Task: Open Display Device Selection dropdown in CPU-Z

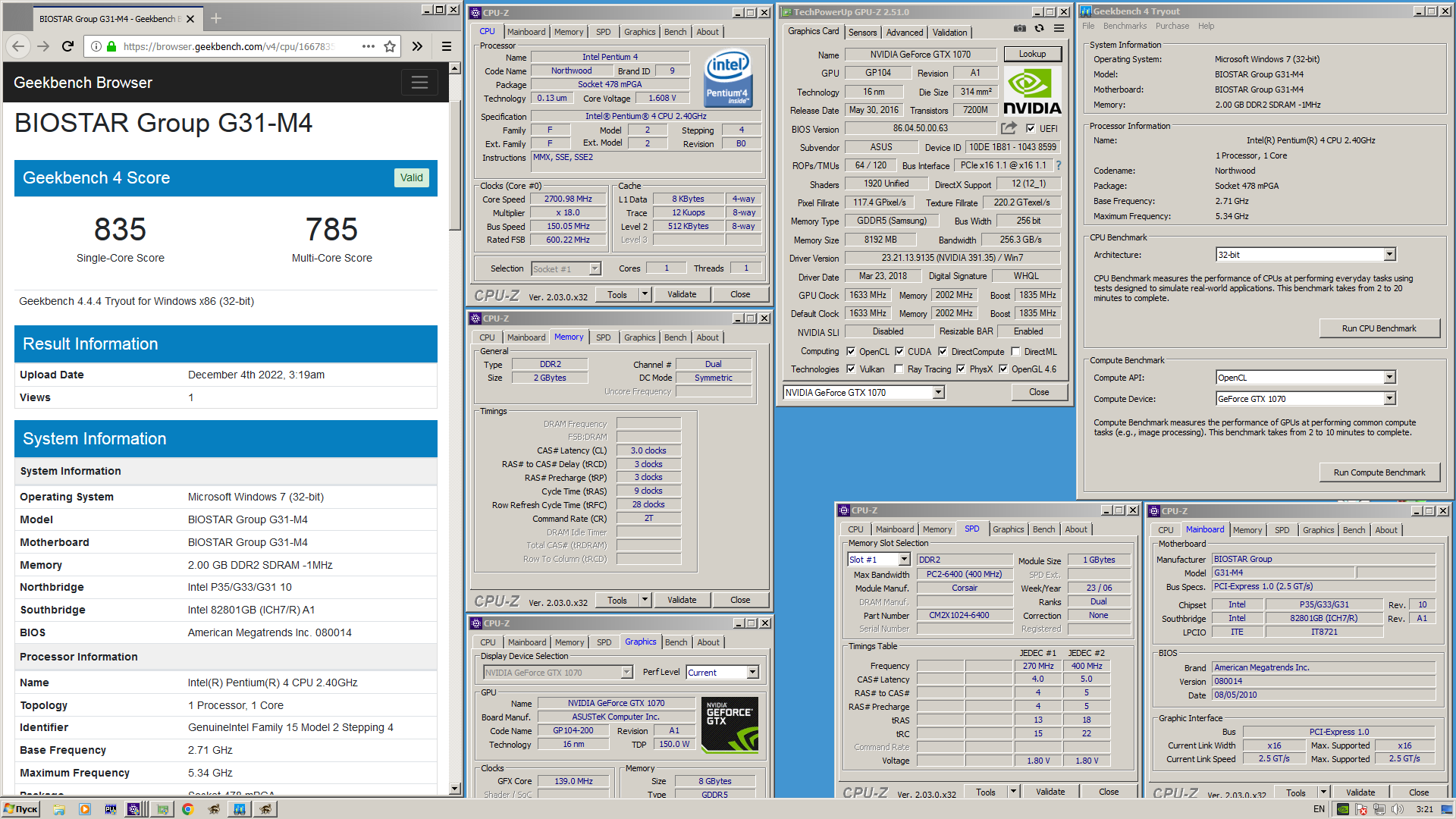Action: (626, 672)
